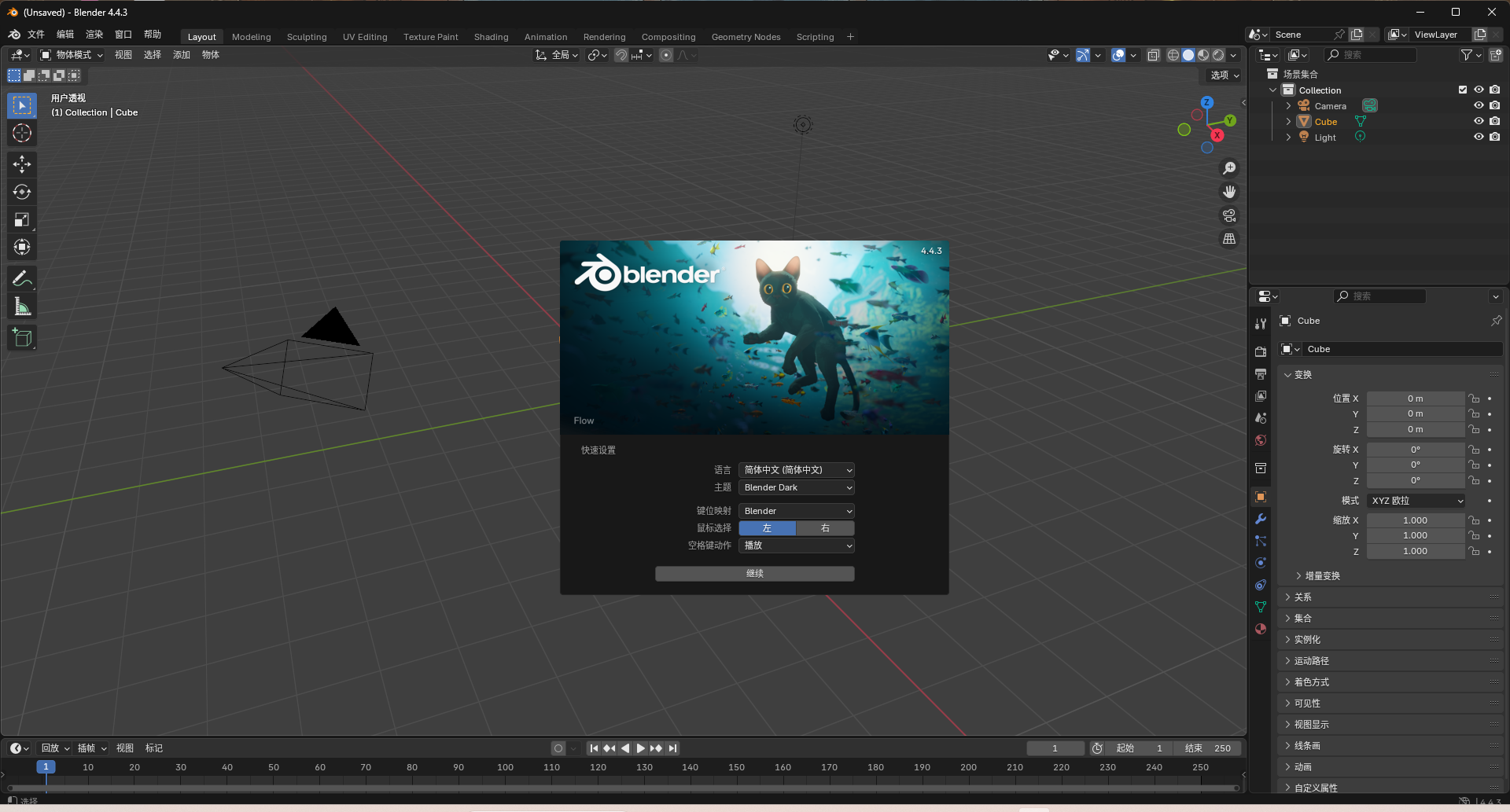
Task: Open the World Properties tab
Action: click(x=1261, y=440)
